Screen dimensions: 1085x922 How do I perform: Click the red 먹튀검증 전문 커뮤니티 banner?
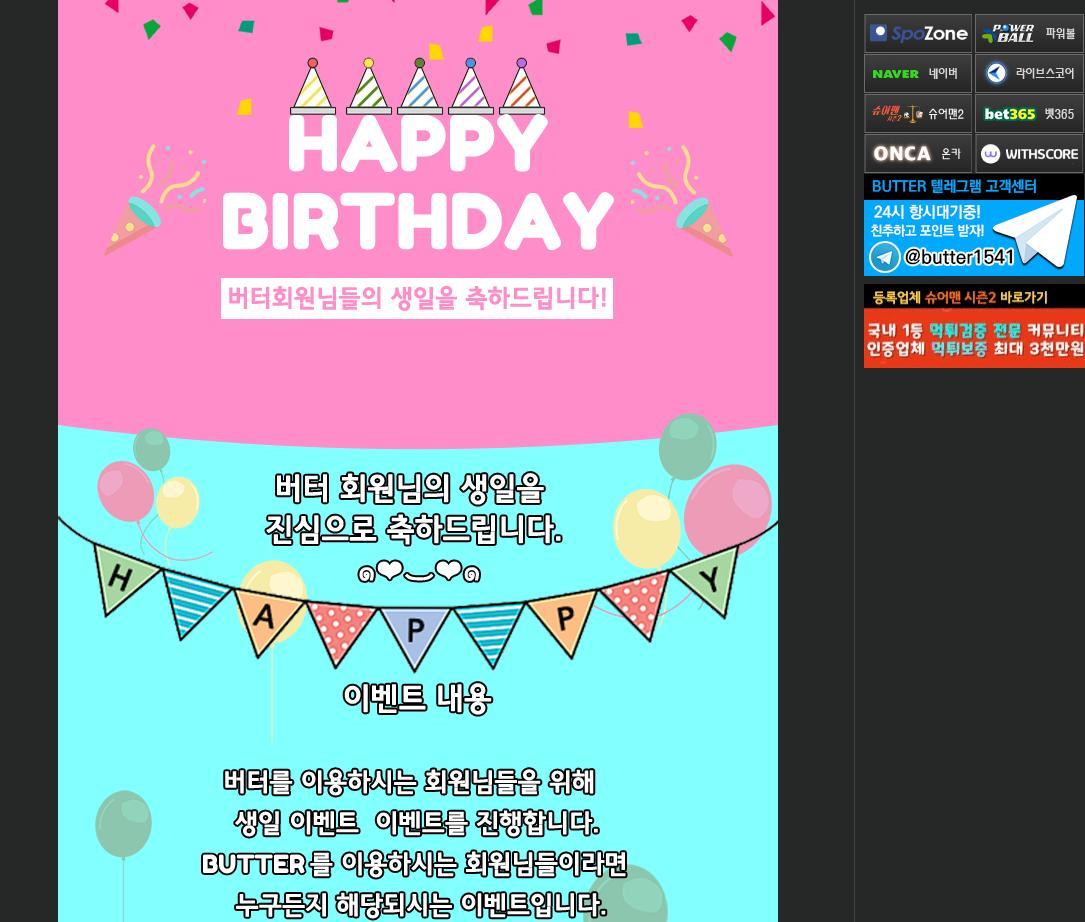(x=974, y=339)
